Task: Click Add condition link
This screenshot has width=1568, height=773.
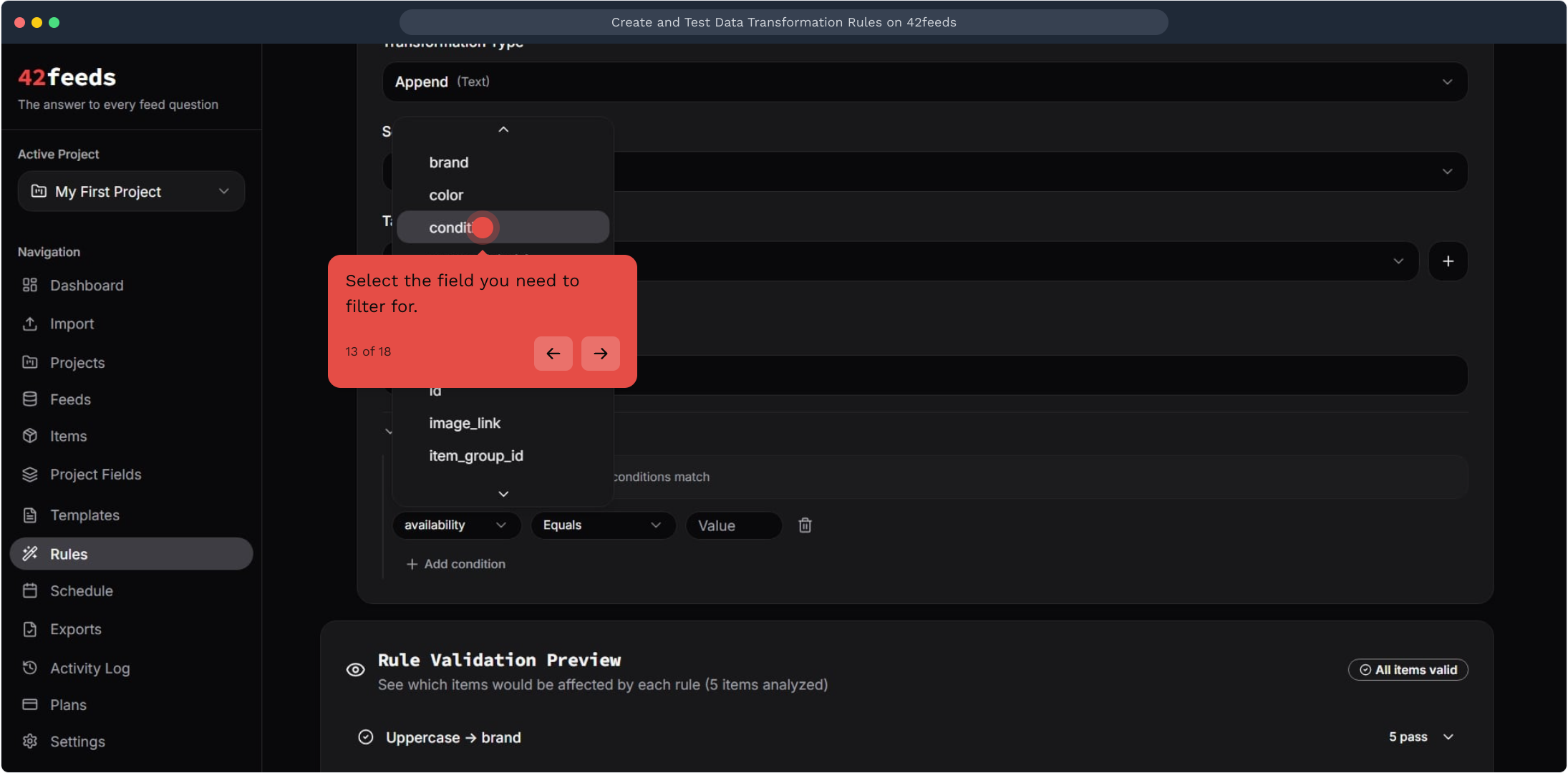Action: (x=456, y=564)
